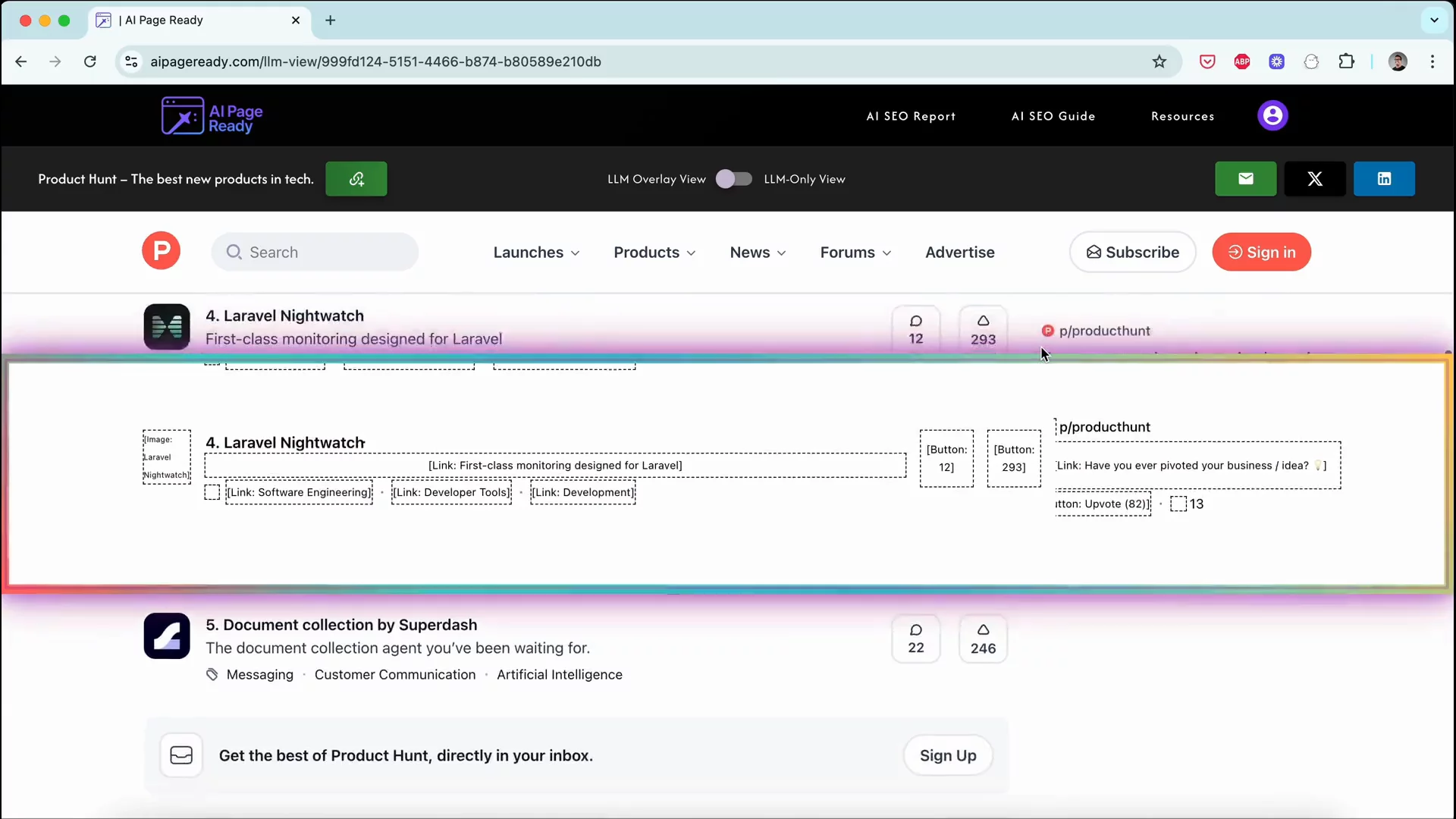Share on X using black button
This screenshot has width=1456, height=819.
coord(1314,179)
